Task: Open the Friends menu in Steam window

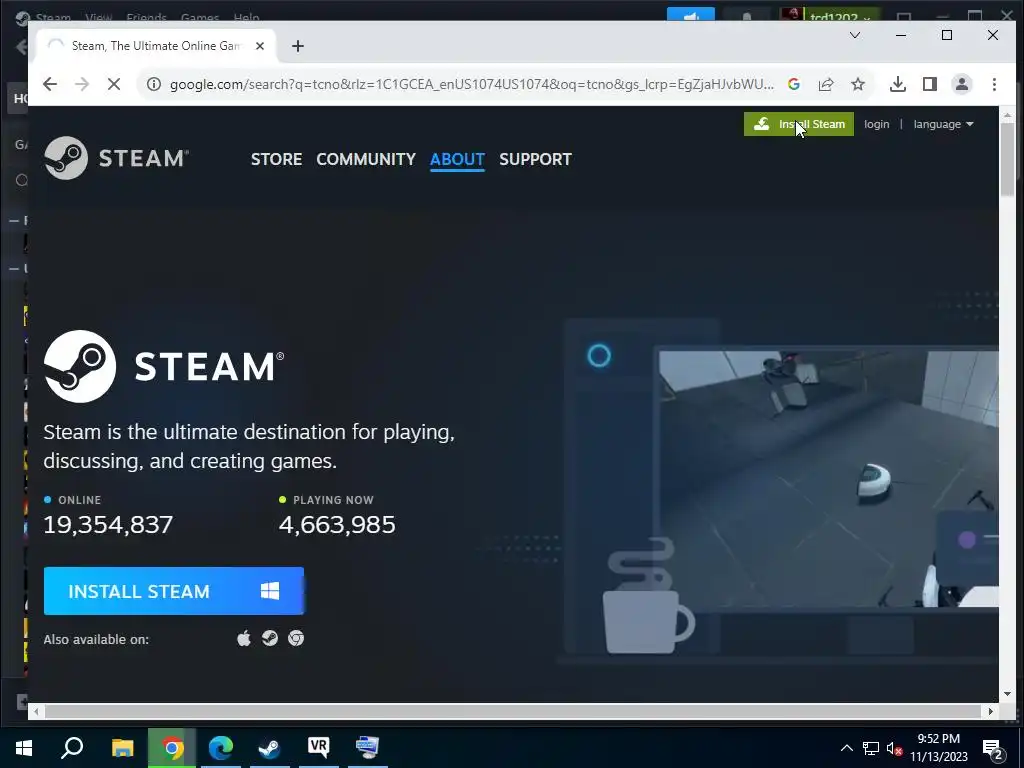Action: pyautogui.click(x=146, y=18)
